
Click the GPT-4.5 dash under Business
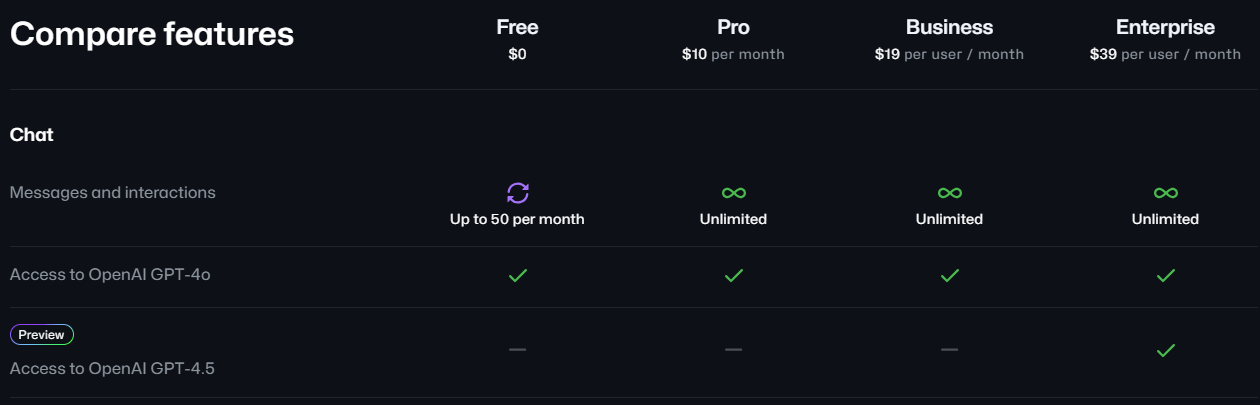tap(949, 349)
